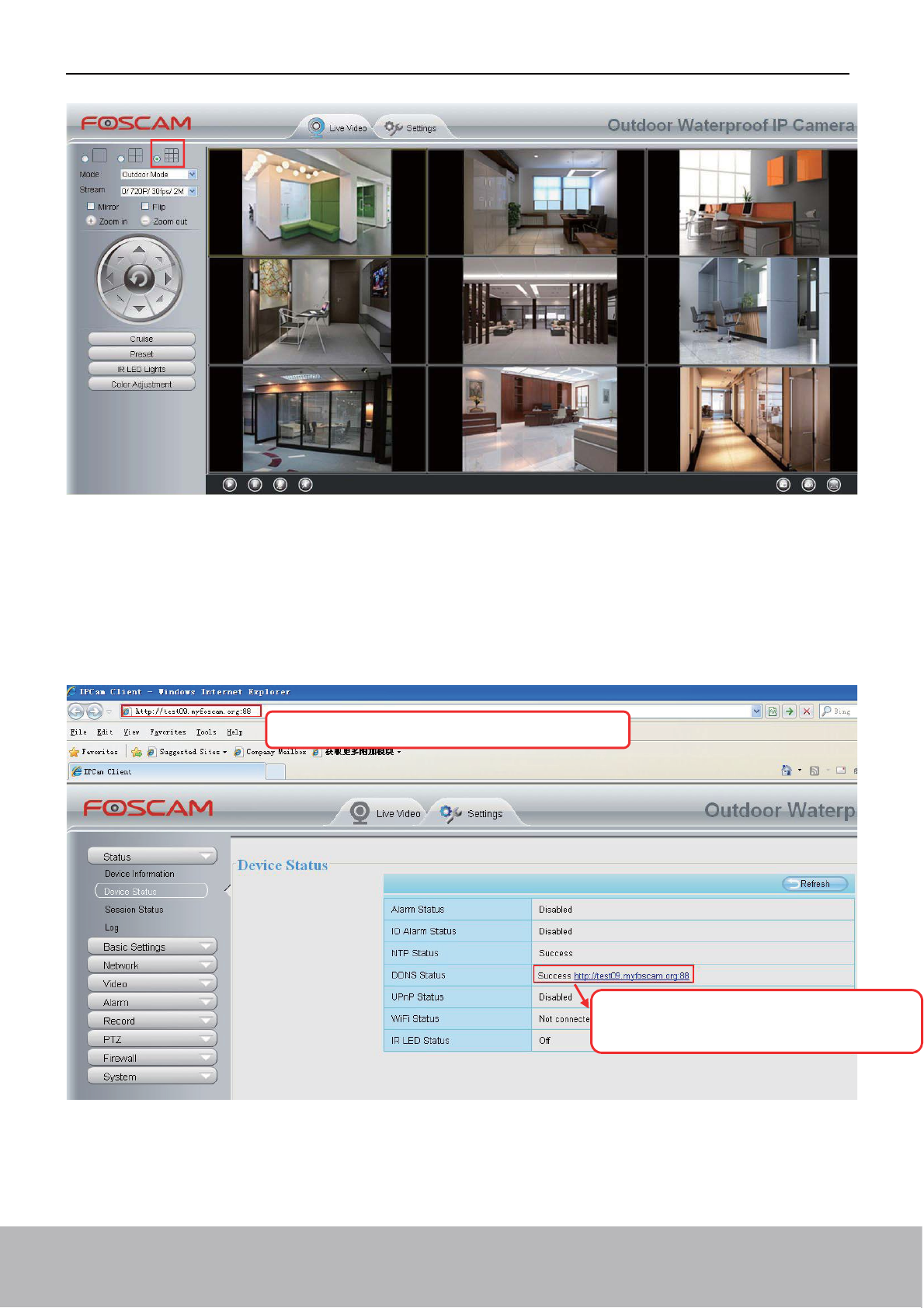Click the Color Adjustment button
This screenshot has height=1308, width=924.
pyautogui.click(x=141, y=384)
